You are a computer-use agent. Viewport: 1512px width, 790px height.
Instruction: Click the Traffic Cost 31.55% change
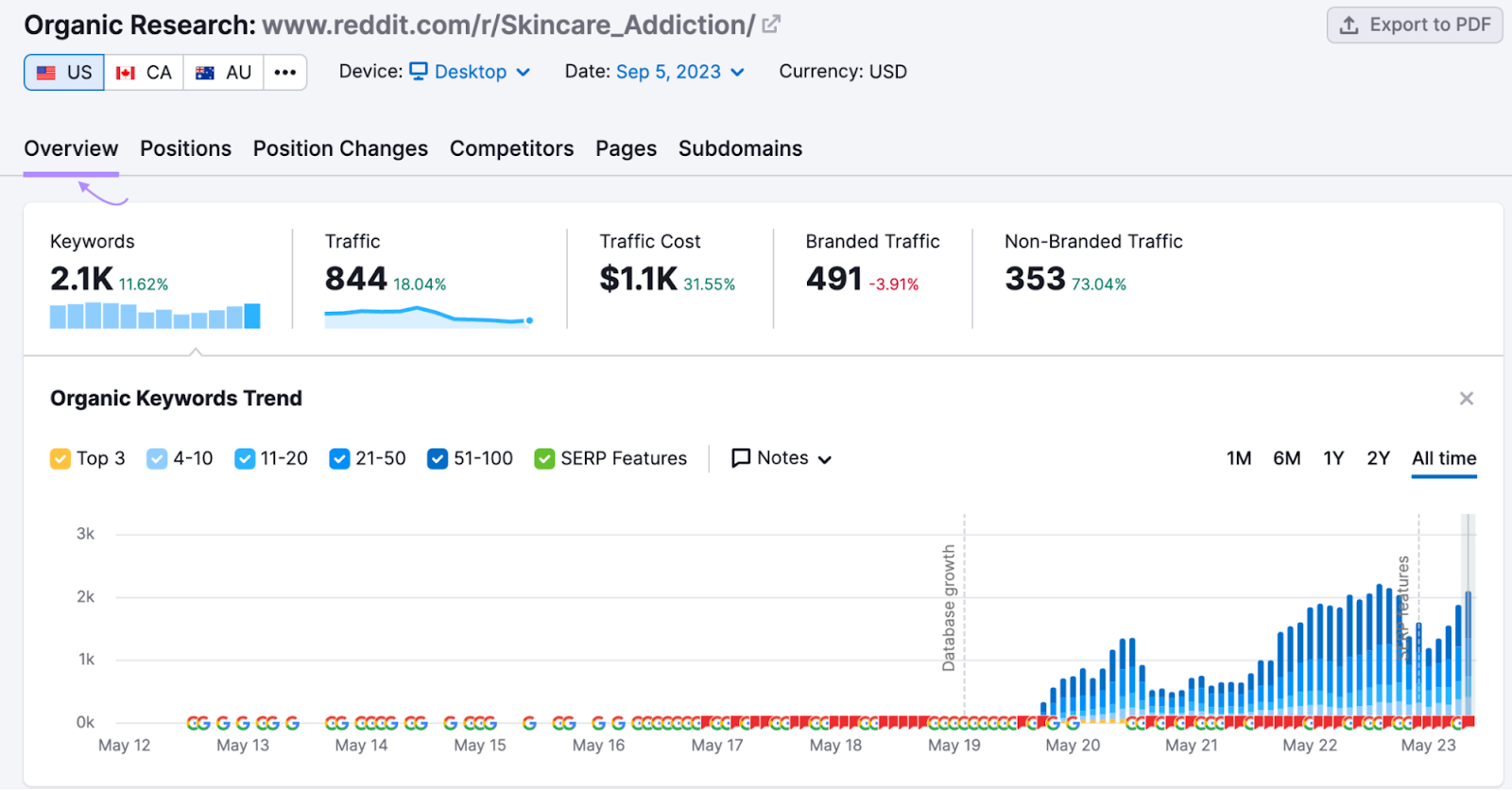click(710, 284)
